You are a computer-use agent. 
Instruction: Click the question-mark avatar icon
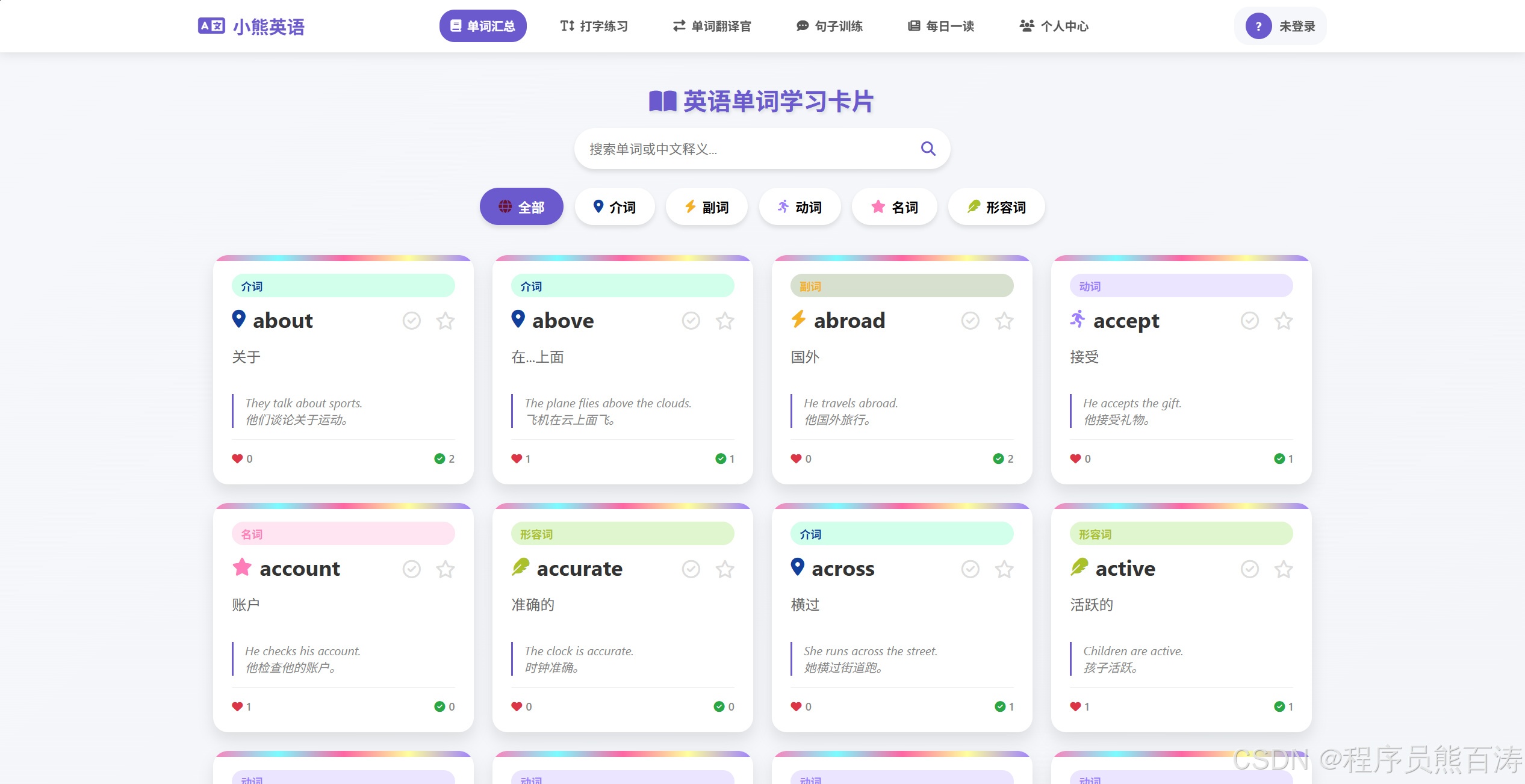pyautogui.click(x=1258, y=26)
